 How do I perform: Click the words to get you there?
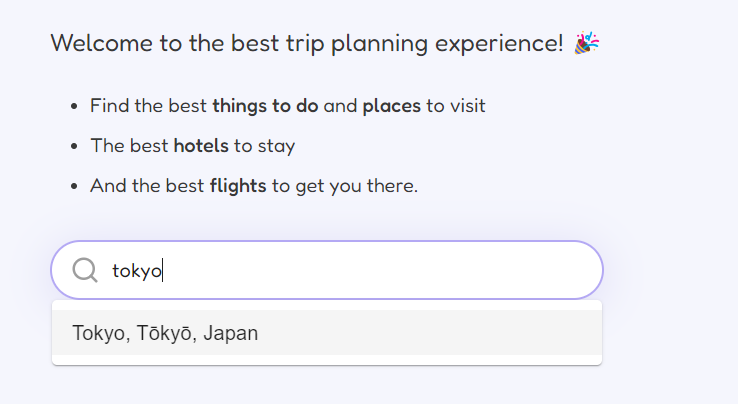tap(345, 186)
